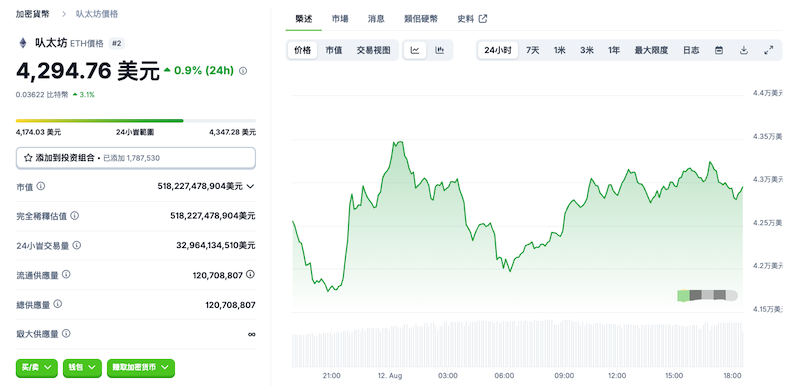Set chart range to 3米

(x=587, y=50)
